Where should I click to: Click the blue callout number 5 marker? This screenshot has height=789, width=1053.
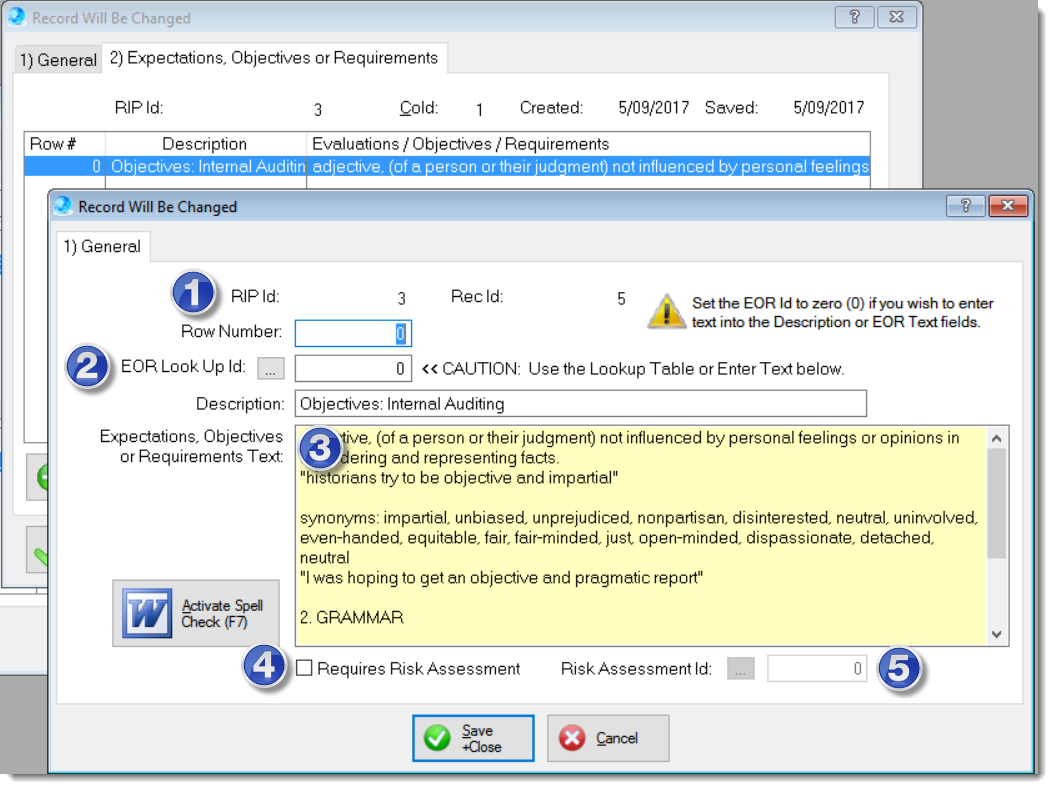click(x=900, y=669)
